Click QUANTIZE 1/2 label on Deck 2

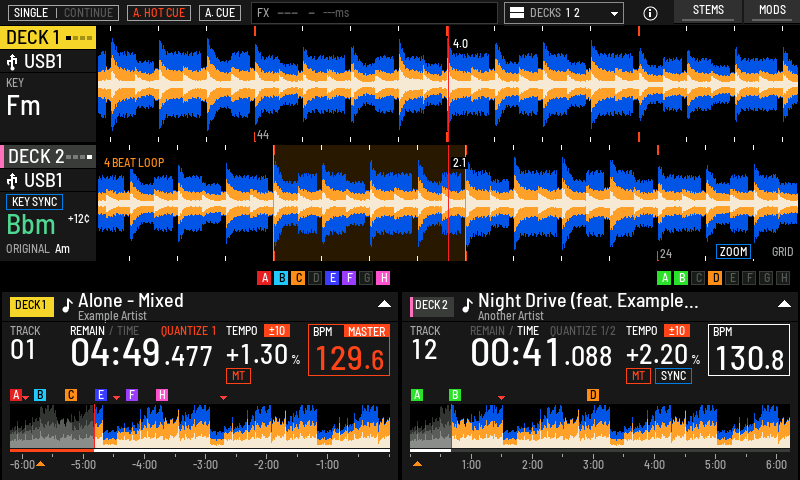coord(583,331)
